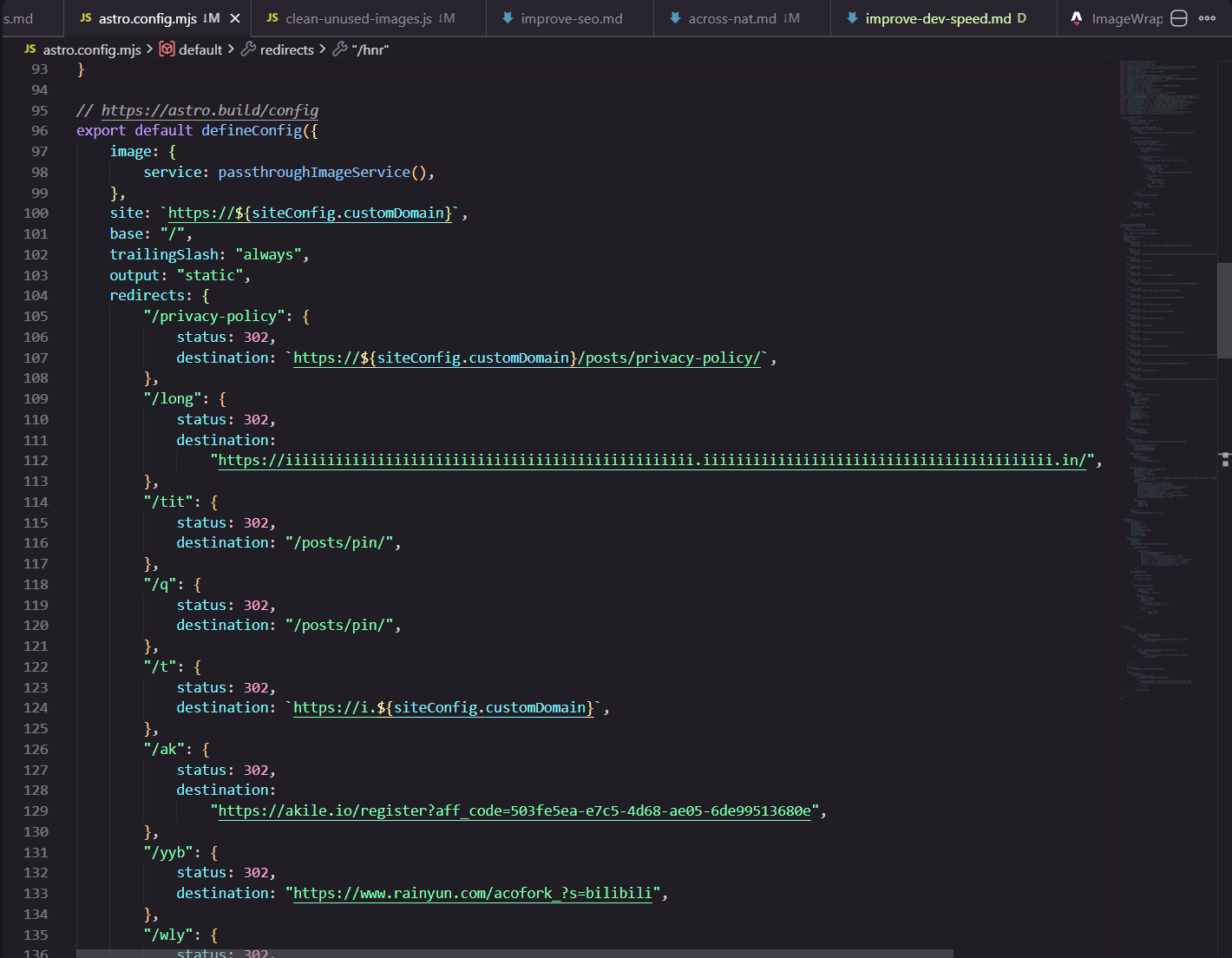Switch to the improve-dev-speed.md tab

[937, 18]
